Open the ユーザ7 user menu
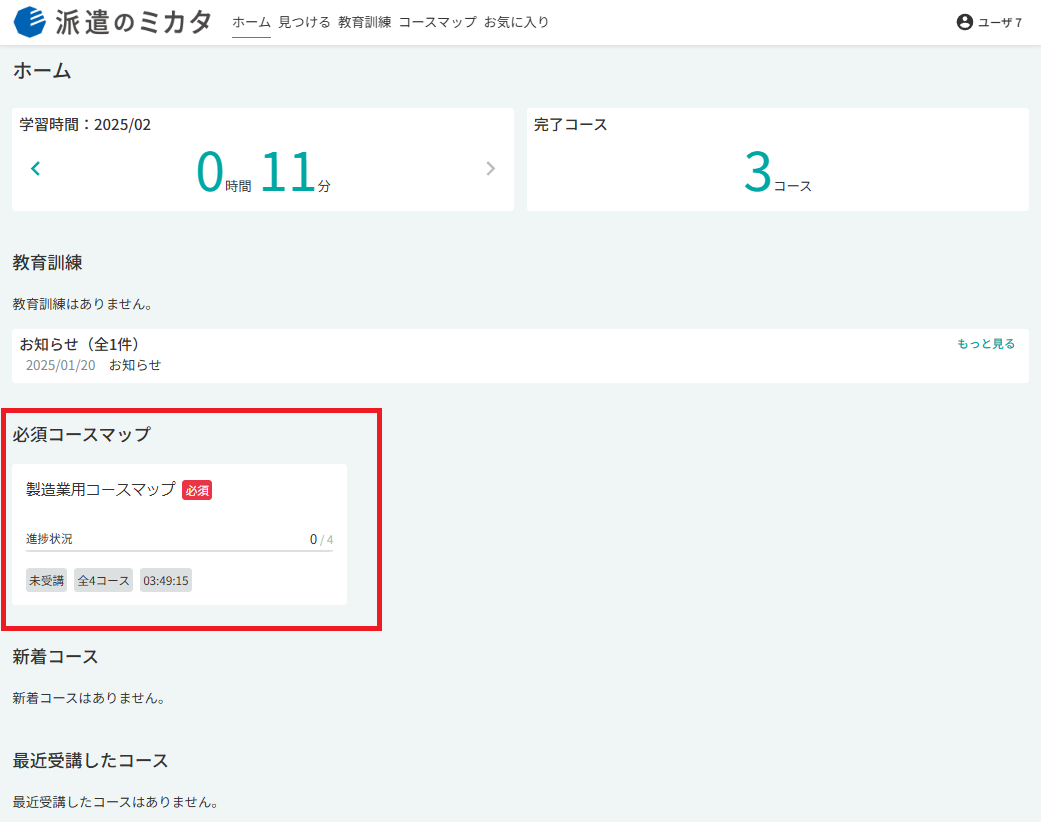 pyautogui.click(x=989, y=22)
